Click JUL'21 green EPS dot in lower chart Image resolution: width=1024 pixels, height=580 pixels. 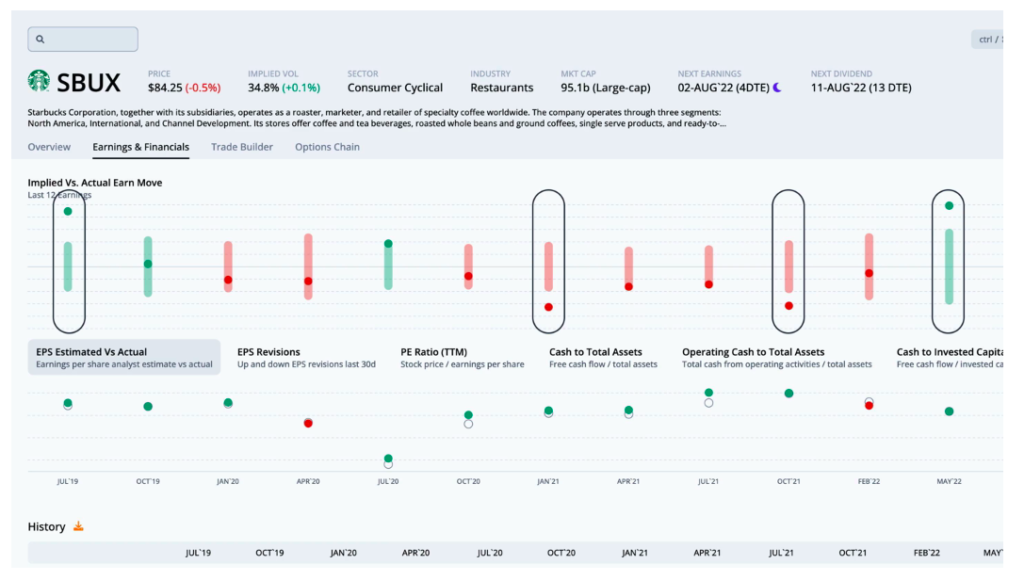point(709,393)
